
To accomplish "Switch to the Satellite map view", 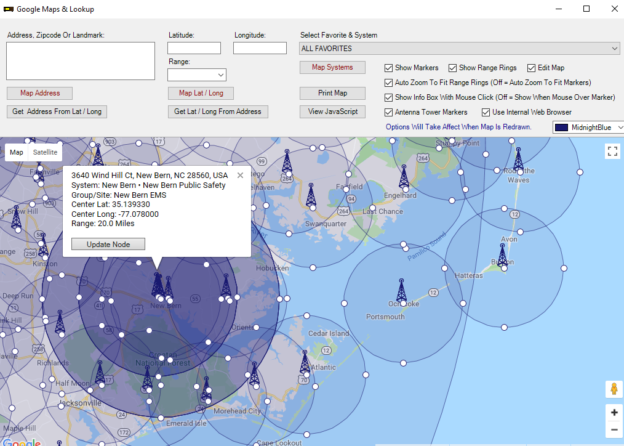I will [46, 152].
